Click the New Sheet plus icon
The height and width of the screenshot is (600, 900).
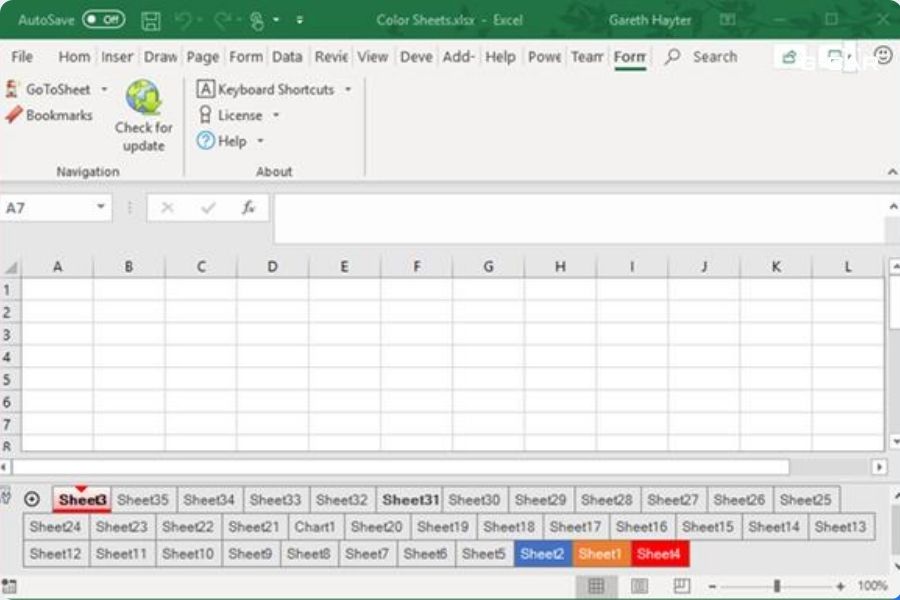[x=32, y=500]
